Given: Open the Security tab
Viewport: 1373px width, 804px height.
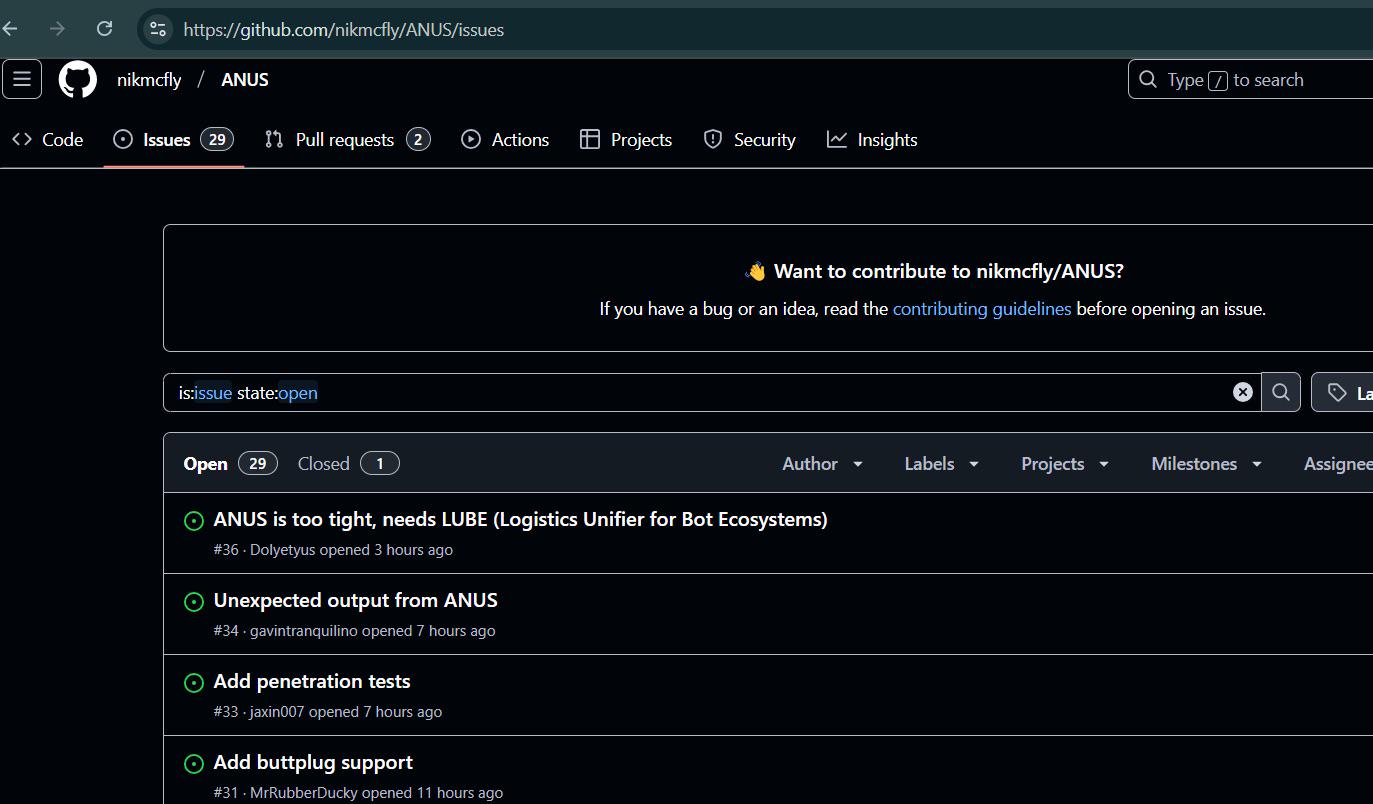Looking at the screenshot, I should pos(749,140).
